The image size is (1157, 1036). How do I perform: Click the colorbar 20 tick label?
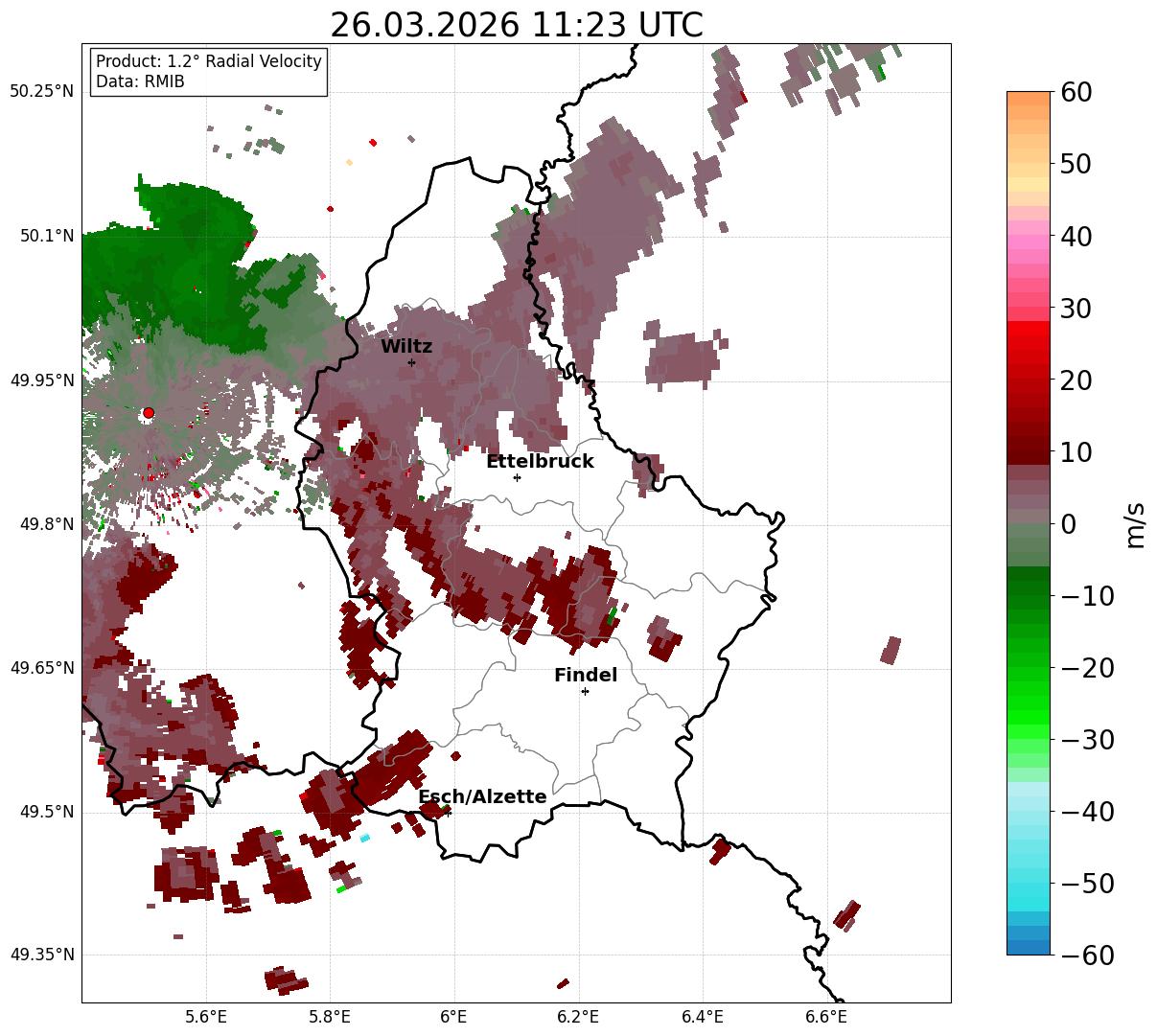coord(1076,380)
